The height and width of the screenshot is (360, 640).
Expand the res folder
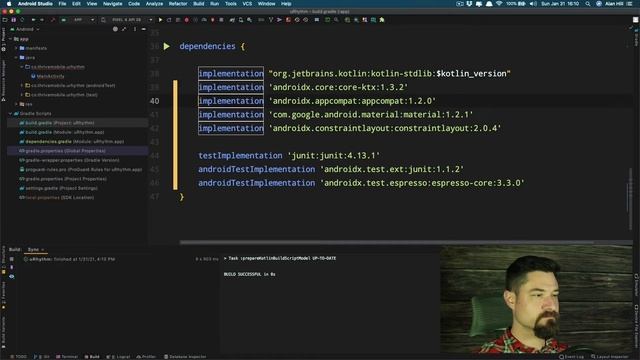tap(16, 104)
